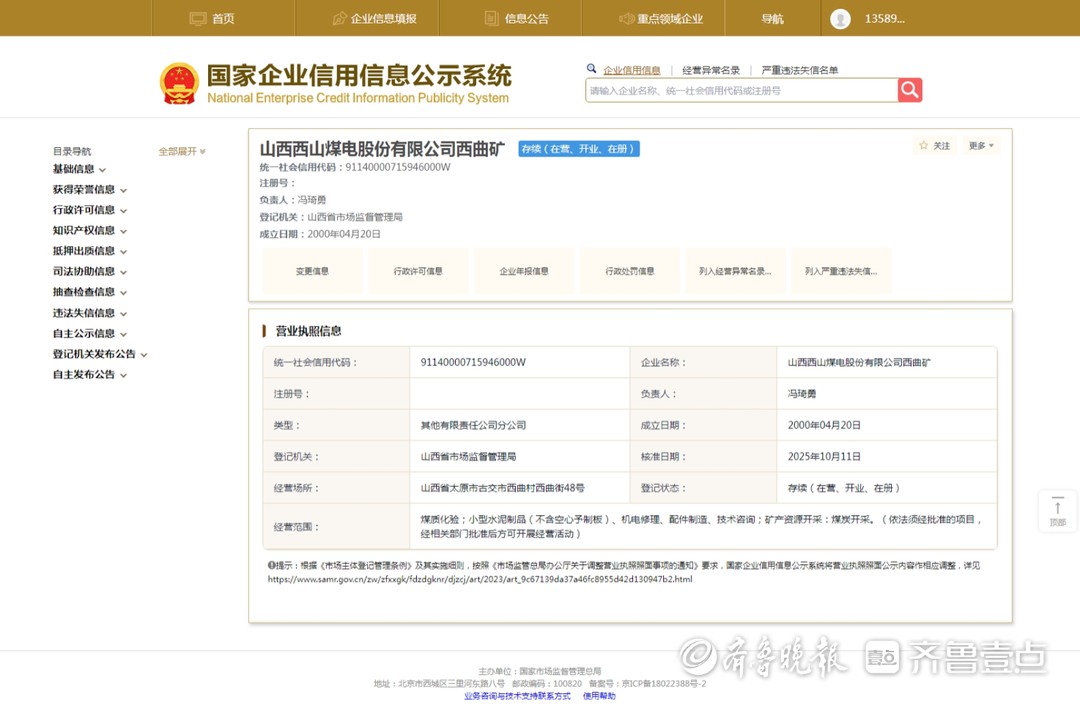Click the table 成立日期 value 2000年04月20日

coord(824,426)
